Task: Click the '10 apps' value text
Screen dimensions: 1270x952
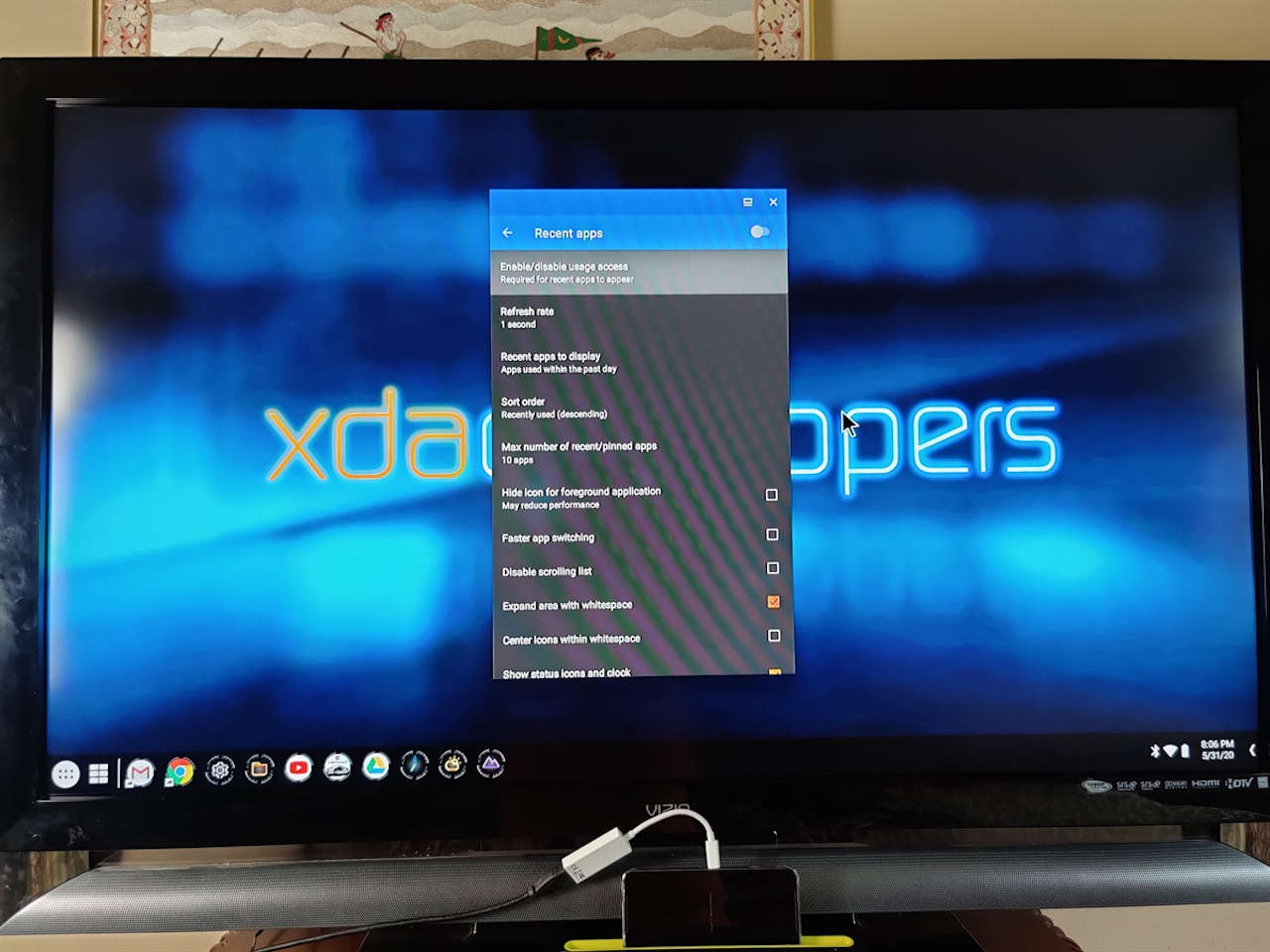Action: [517, 460]
